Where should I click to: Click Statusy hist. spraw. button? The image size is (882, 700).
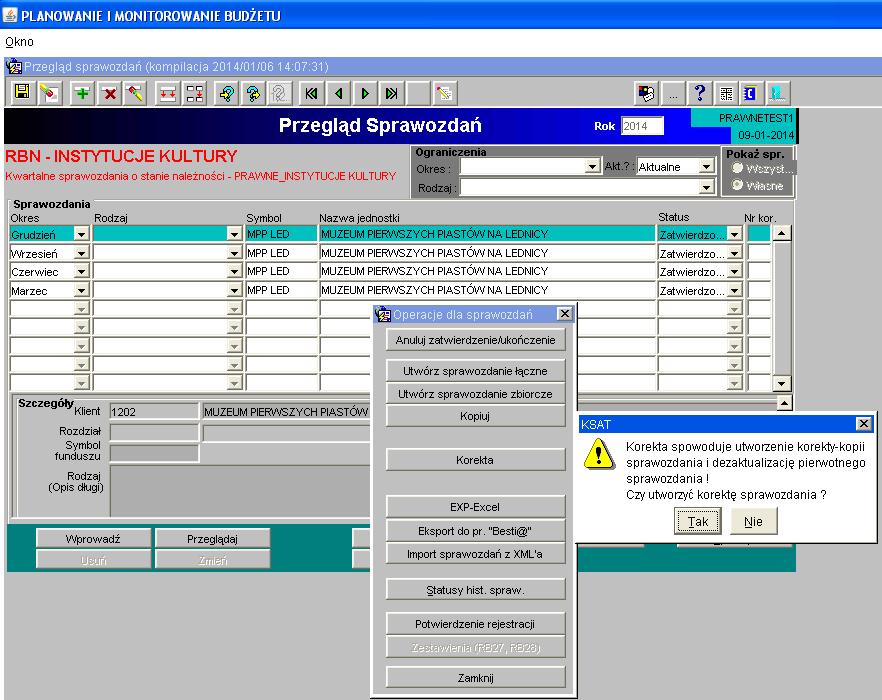[475, 590]
